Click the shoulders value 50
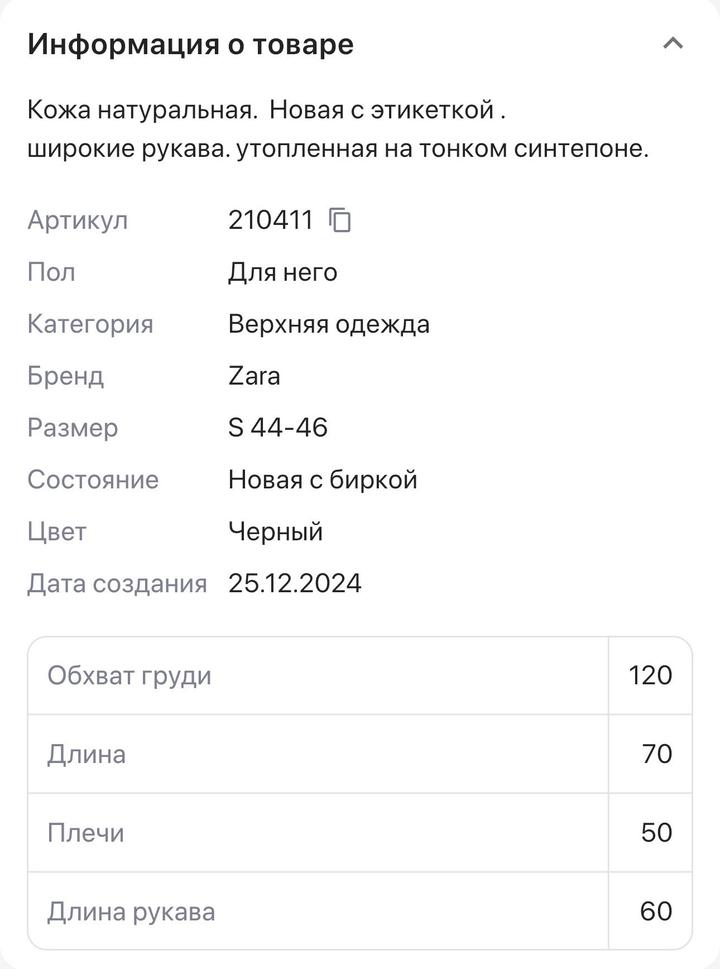 point(656,833)
